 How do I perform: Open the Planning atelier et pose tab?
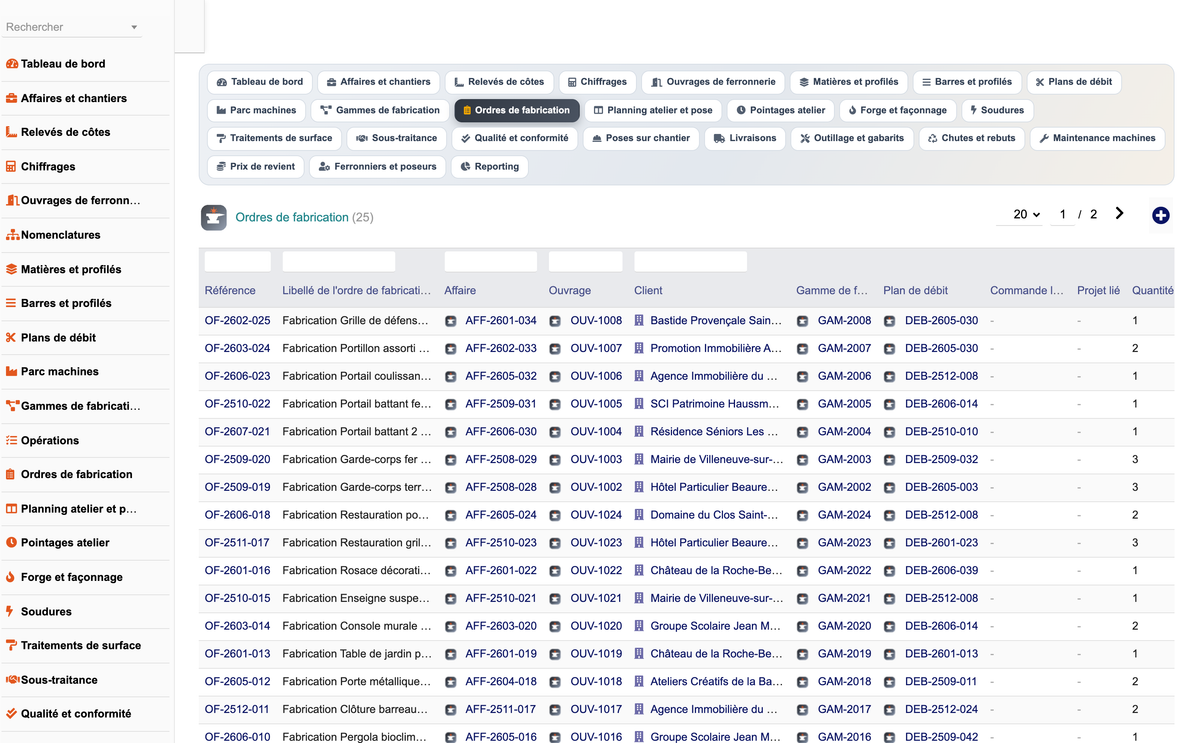pos(653,110)
